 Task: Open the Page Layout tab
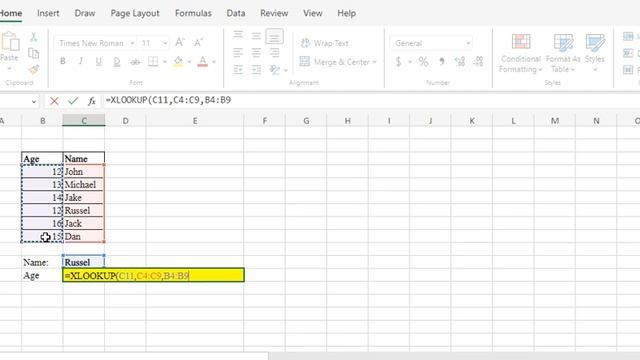[135, 13]
